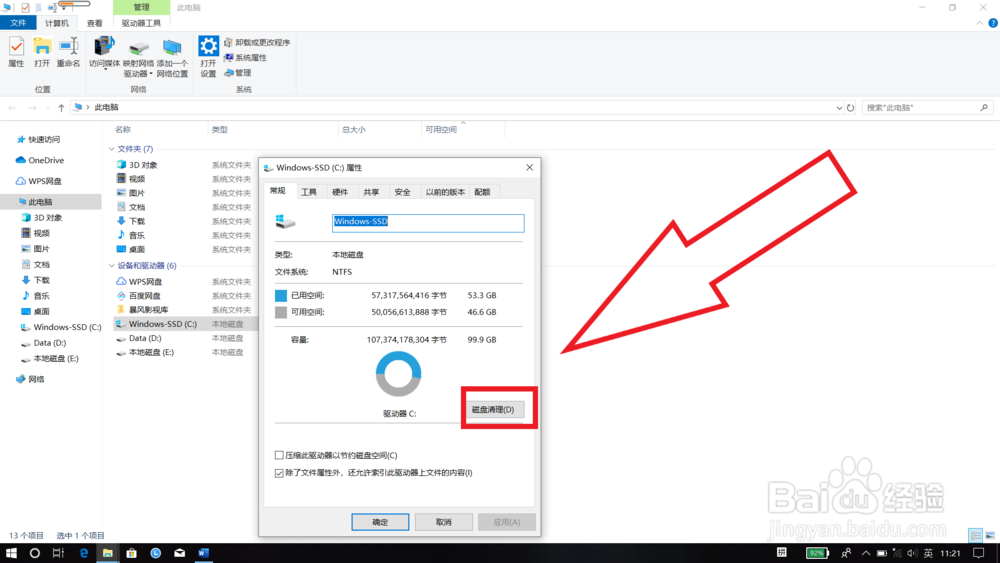Click Apply (应用) in properties dialog
The width and height of the screenshot is (1000, 563).
point(506,522)
